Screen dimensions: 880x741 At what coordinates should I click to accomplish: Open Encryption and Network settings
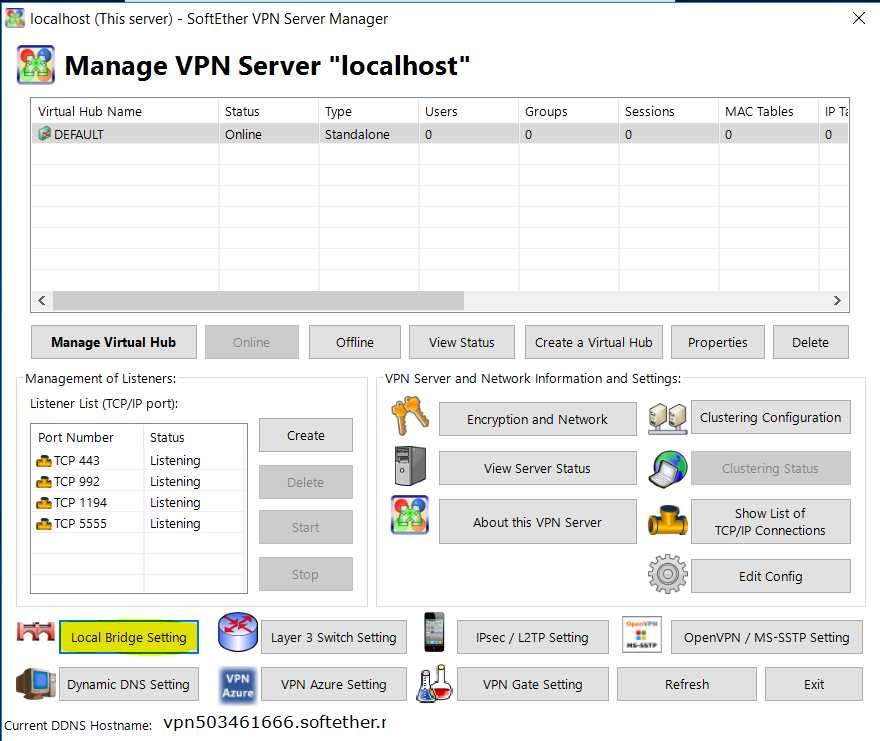537,419
